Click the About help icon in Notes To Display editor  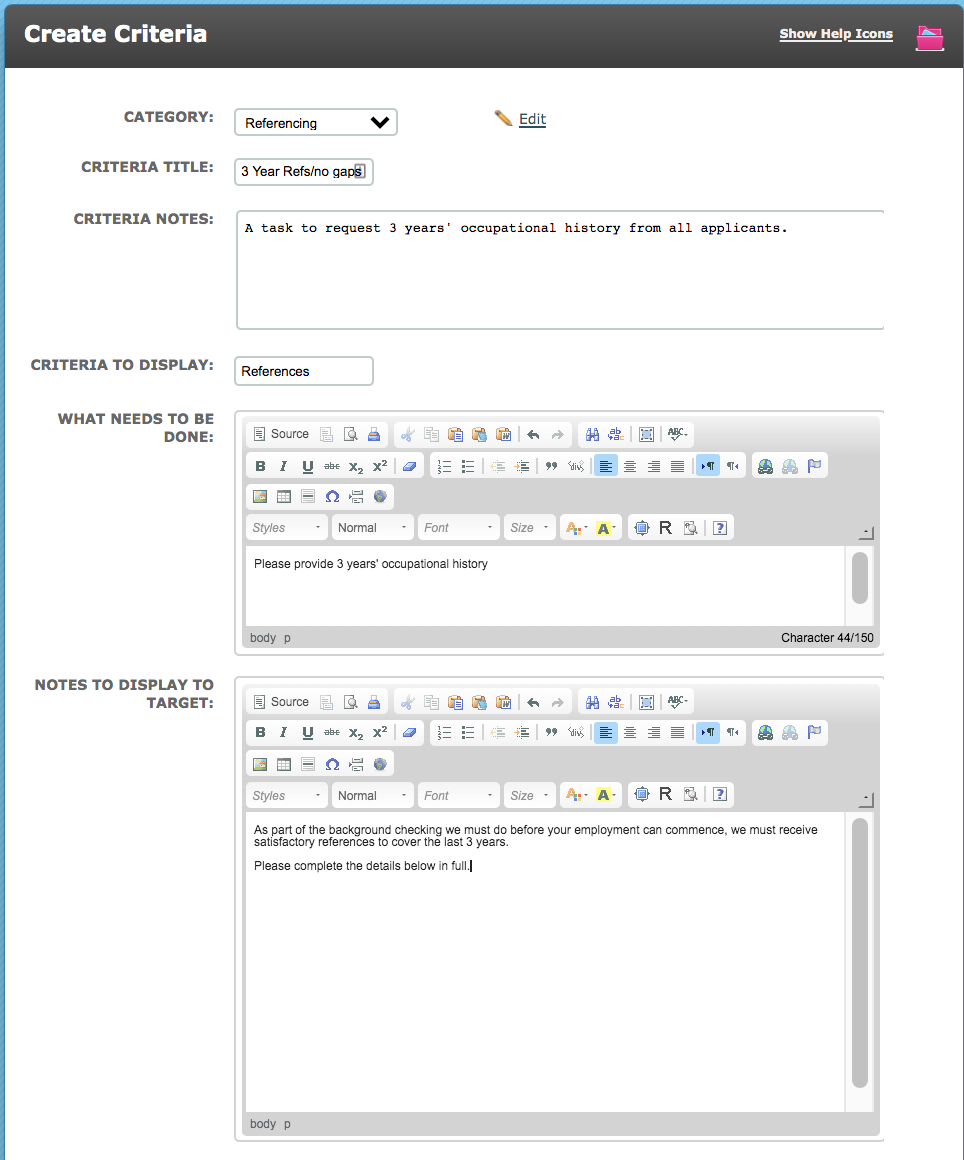(719, 795)
